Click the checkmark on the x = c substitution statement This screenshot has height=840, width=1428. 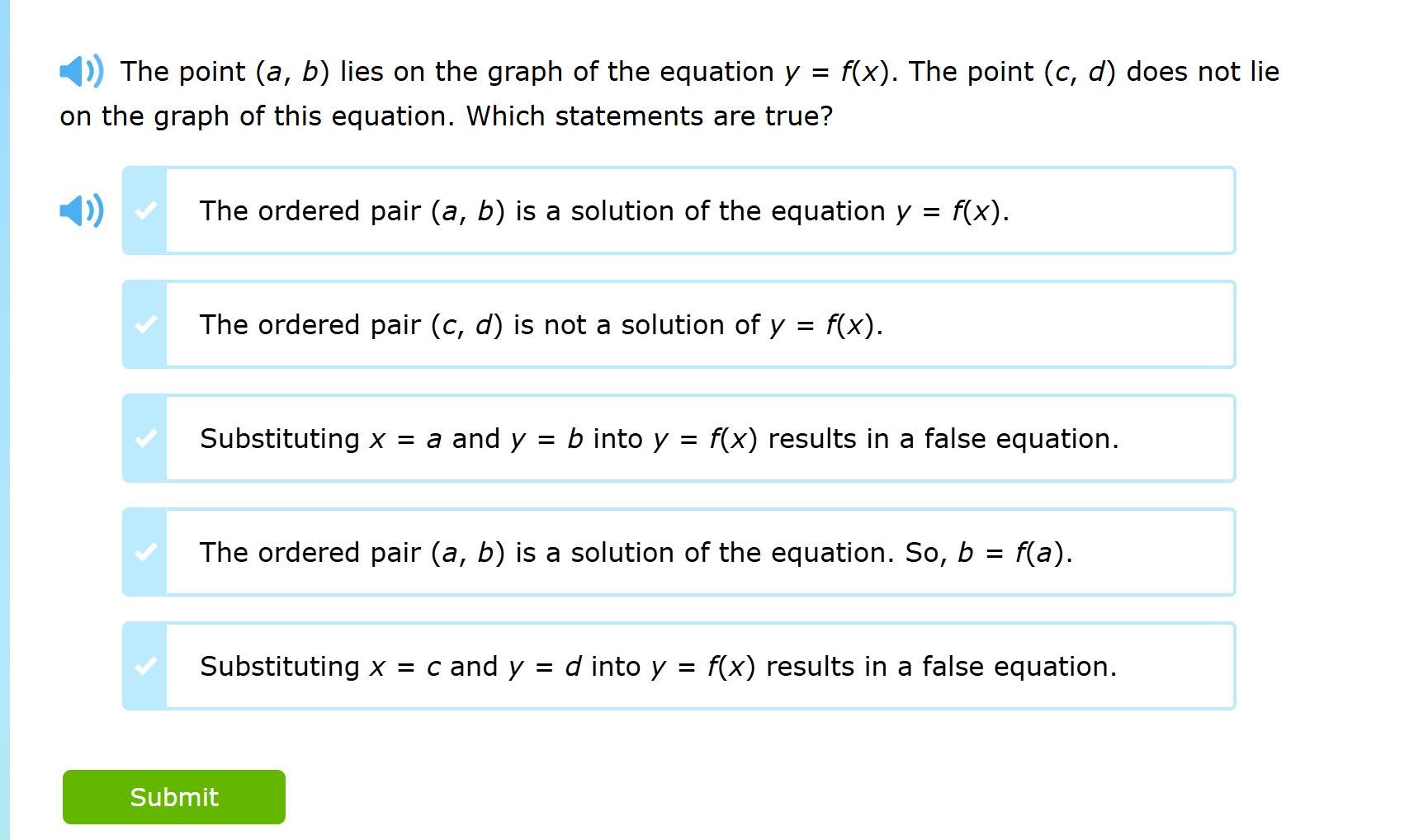click(x=144, y=666)
